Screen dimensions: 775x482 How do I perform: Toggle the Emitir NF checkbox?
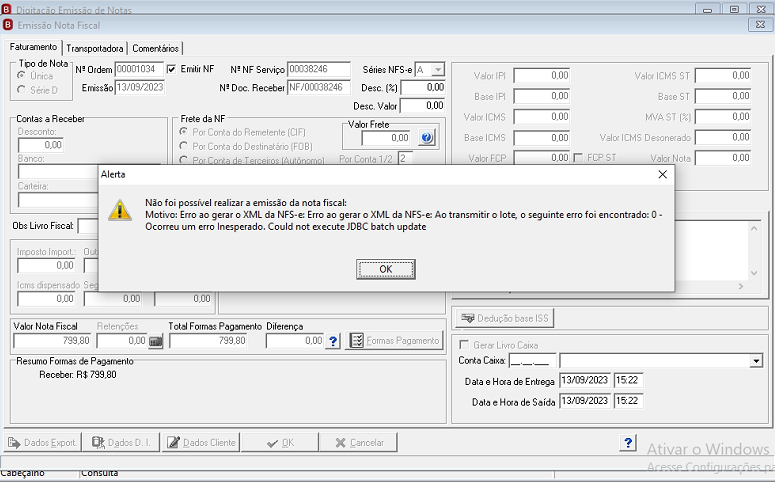point(171,69)
